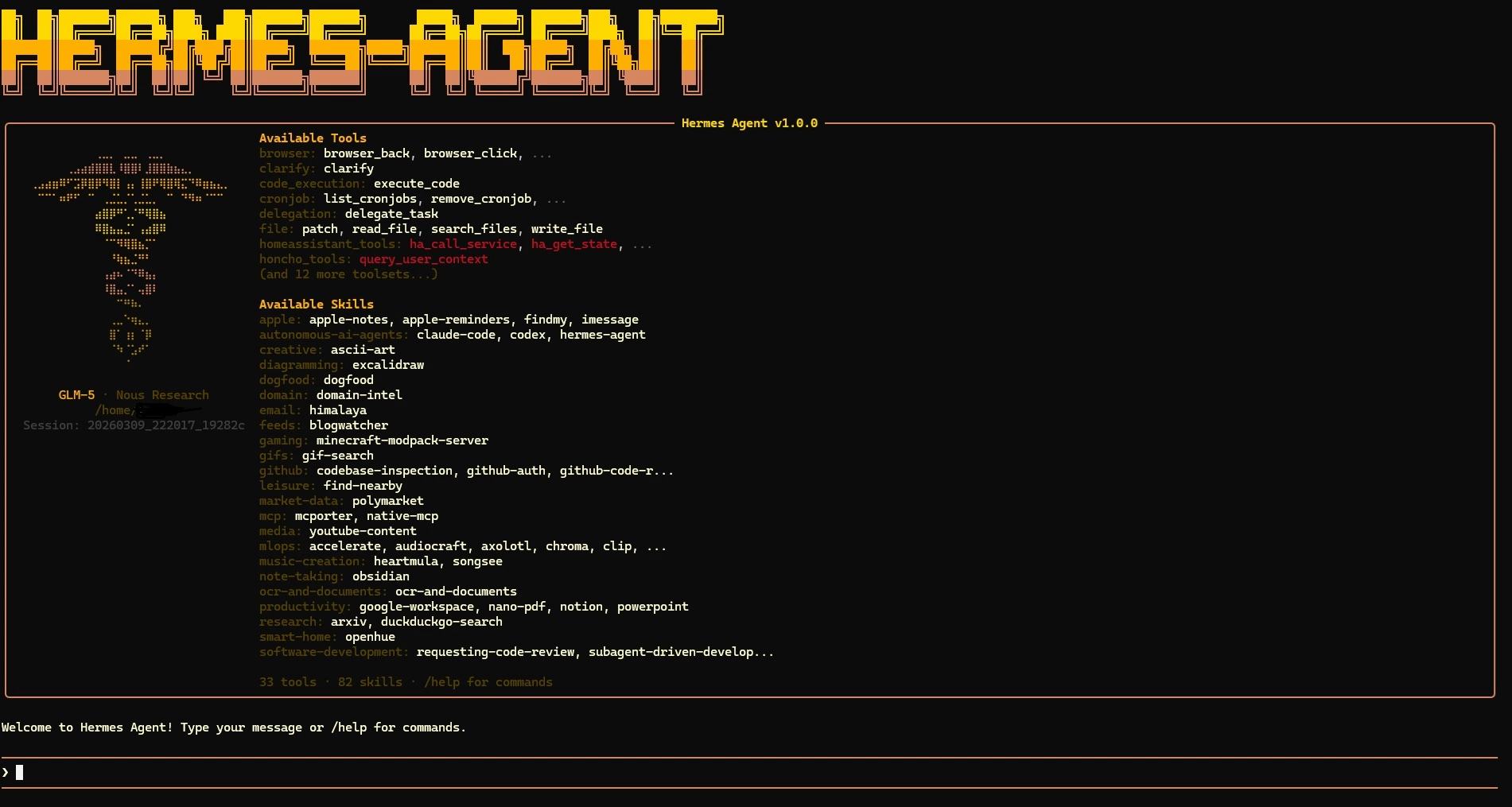Viewport: 1512px width, 807px height.
Task: Click the "delegate_task" tool name
Action: pos(391,214)
